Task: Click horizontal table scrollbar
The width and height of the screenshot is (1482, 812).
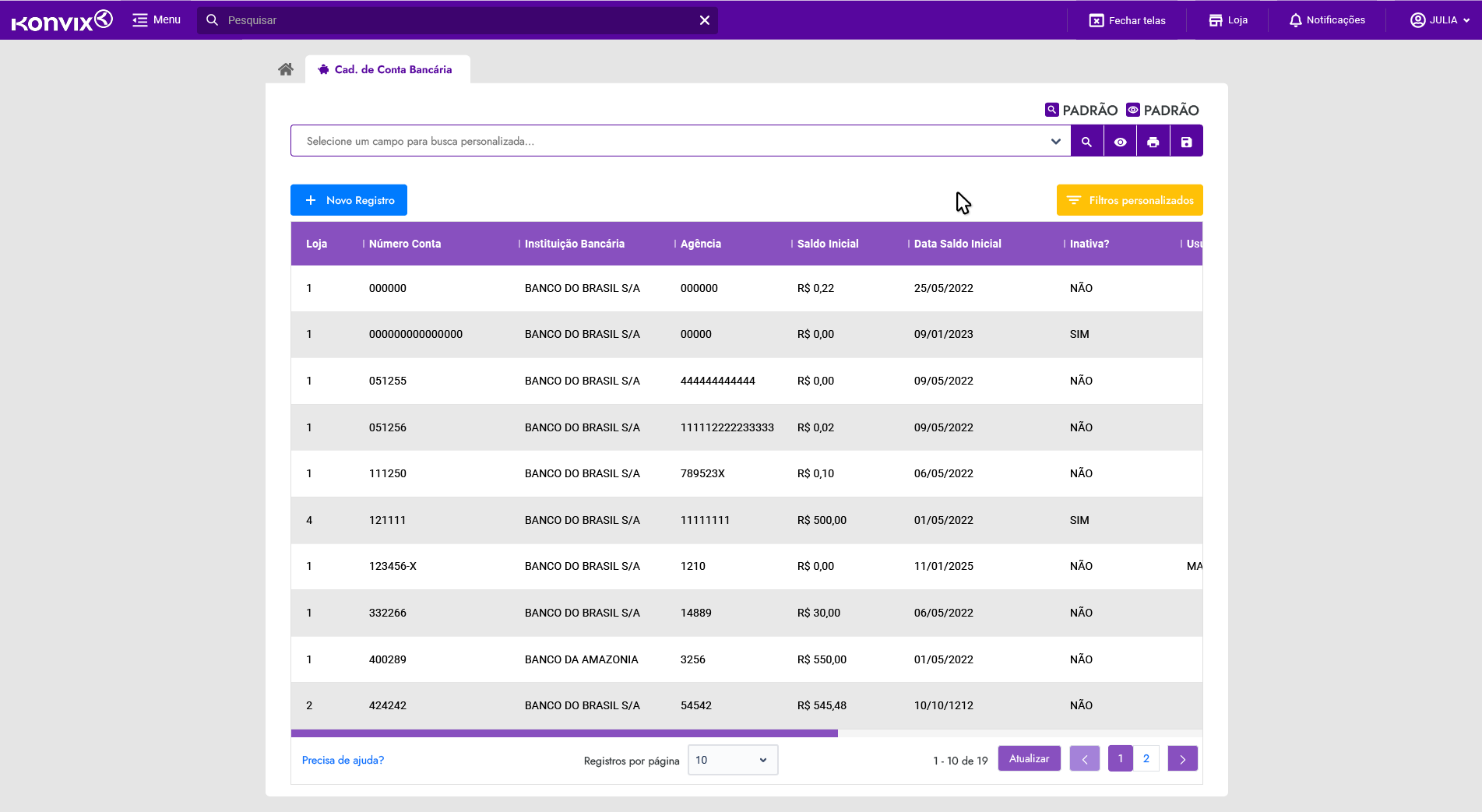Action: click(565, 733)
